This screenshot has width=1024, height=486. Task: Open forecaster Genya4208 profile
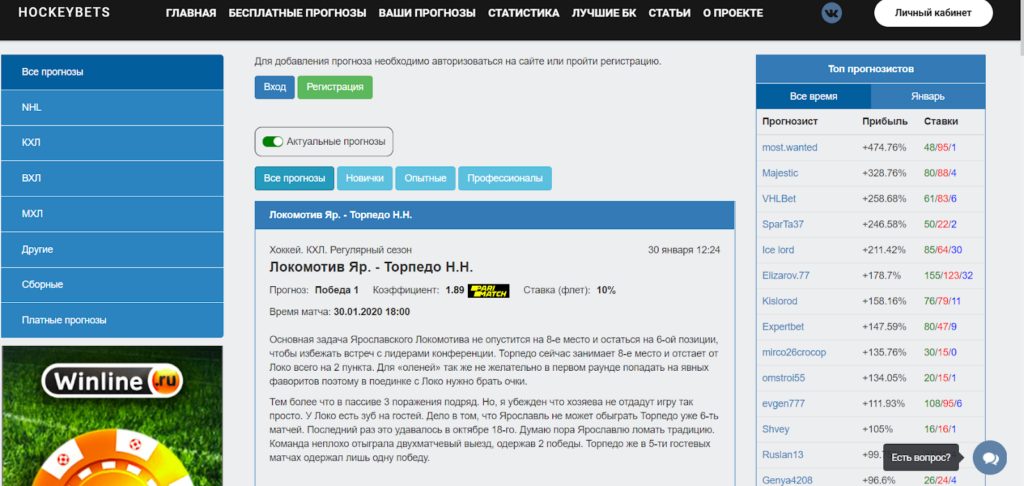[787, 480]
